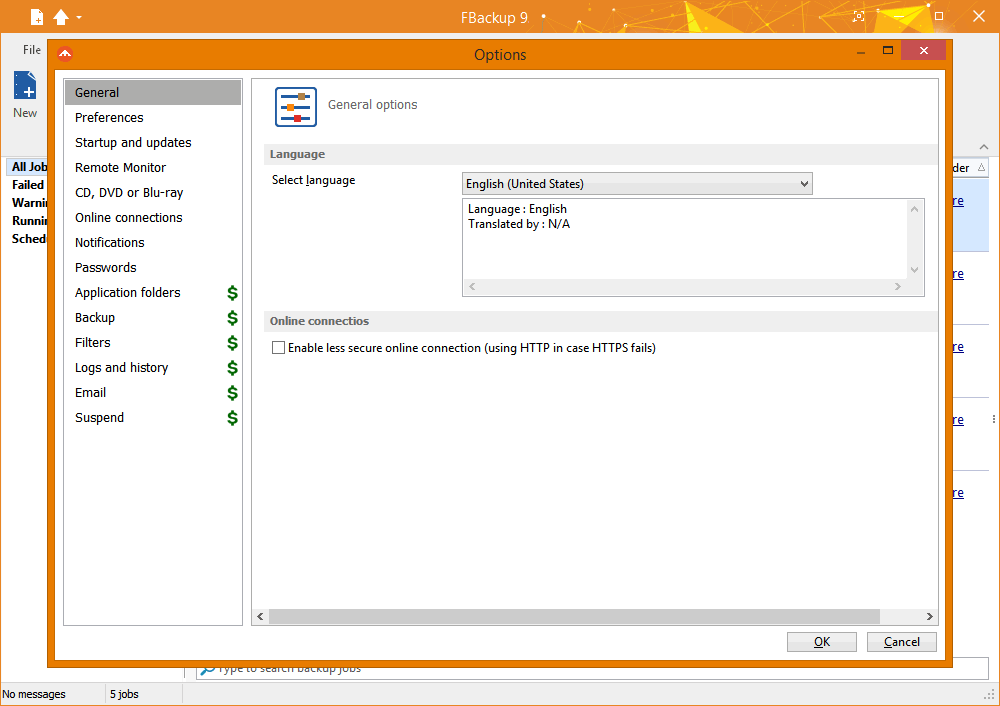1000x706 pixels.
Task: Open the quick access dropdown arrow in title bar
Action: [x=79, y=17]
